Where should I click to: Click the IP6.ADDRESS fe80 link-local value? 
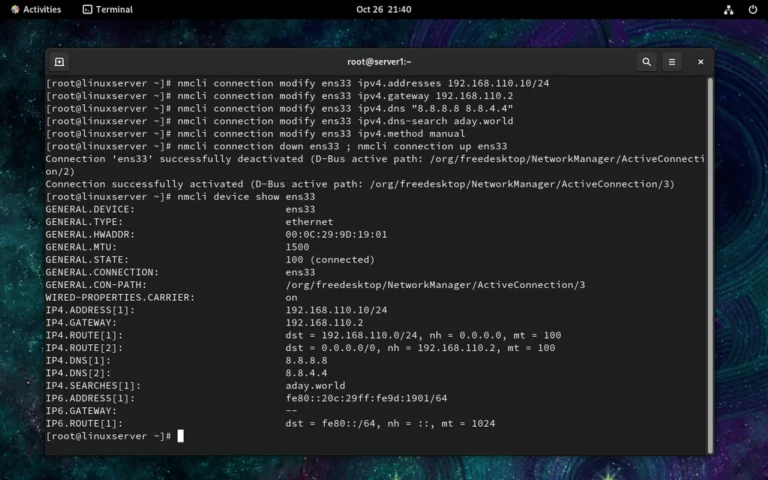(x=366, y=398)
